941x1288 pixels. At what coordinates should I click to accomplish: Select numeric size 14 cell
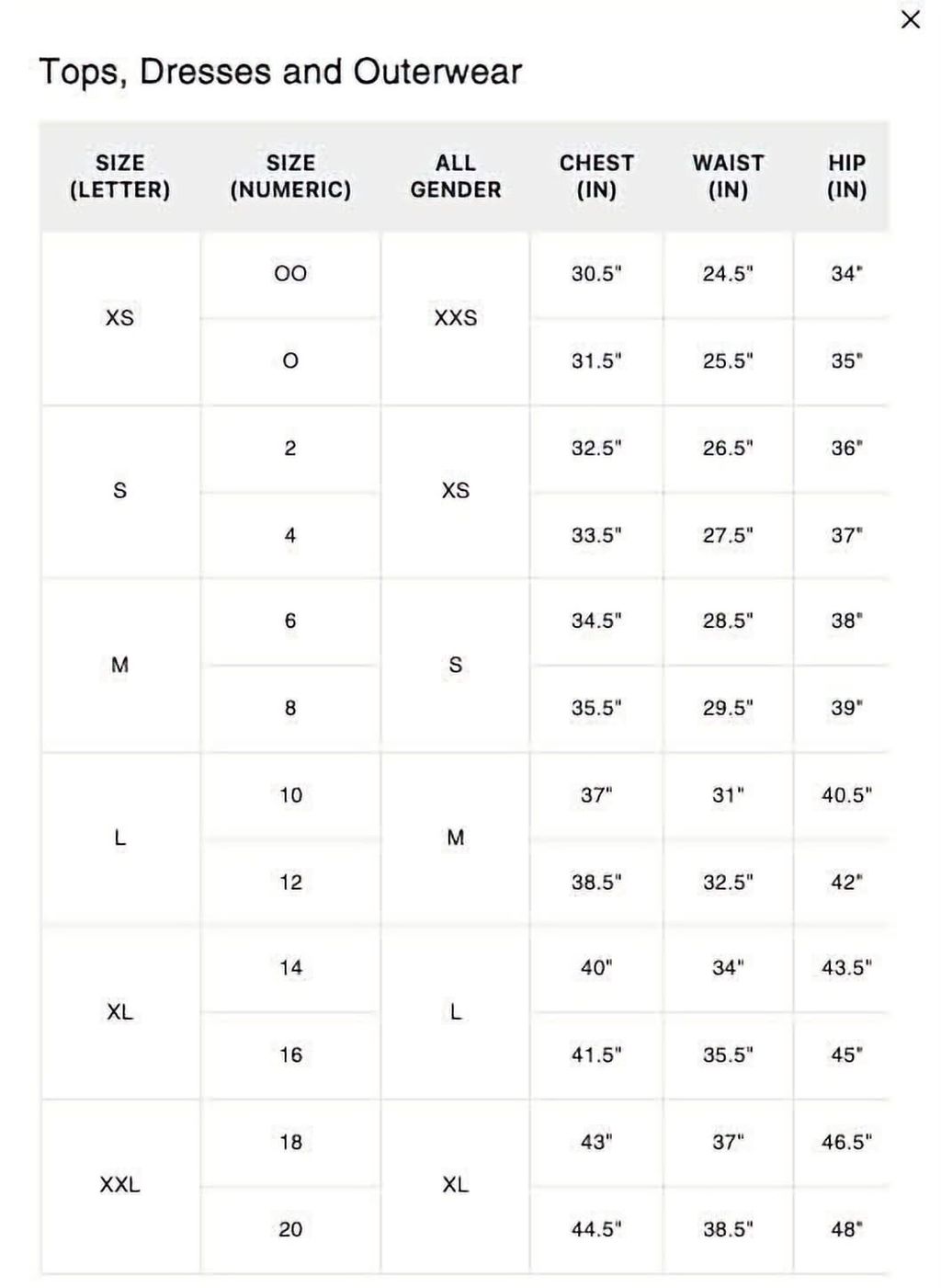(x=290, y=968)
